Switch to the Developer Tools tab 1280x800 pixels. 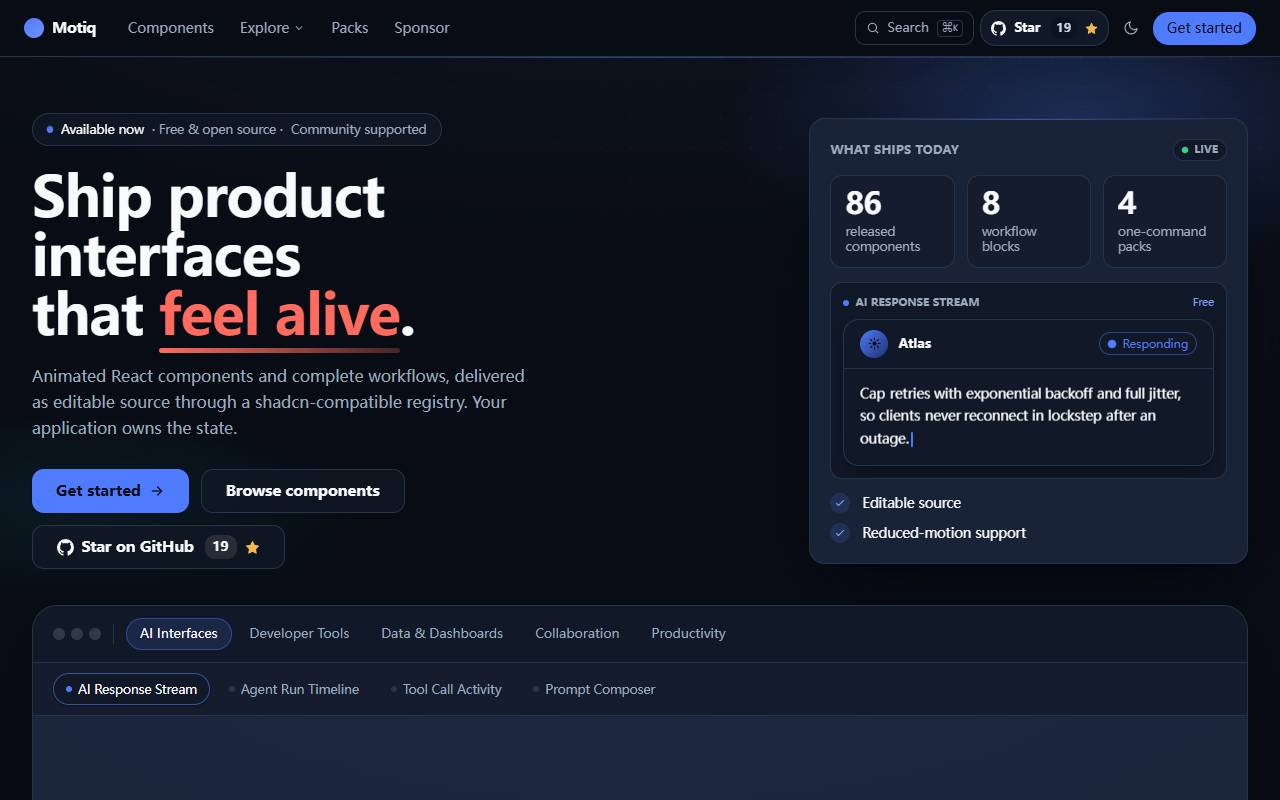click(x=299, y=634)
